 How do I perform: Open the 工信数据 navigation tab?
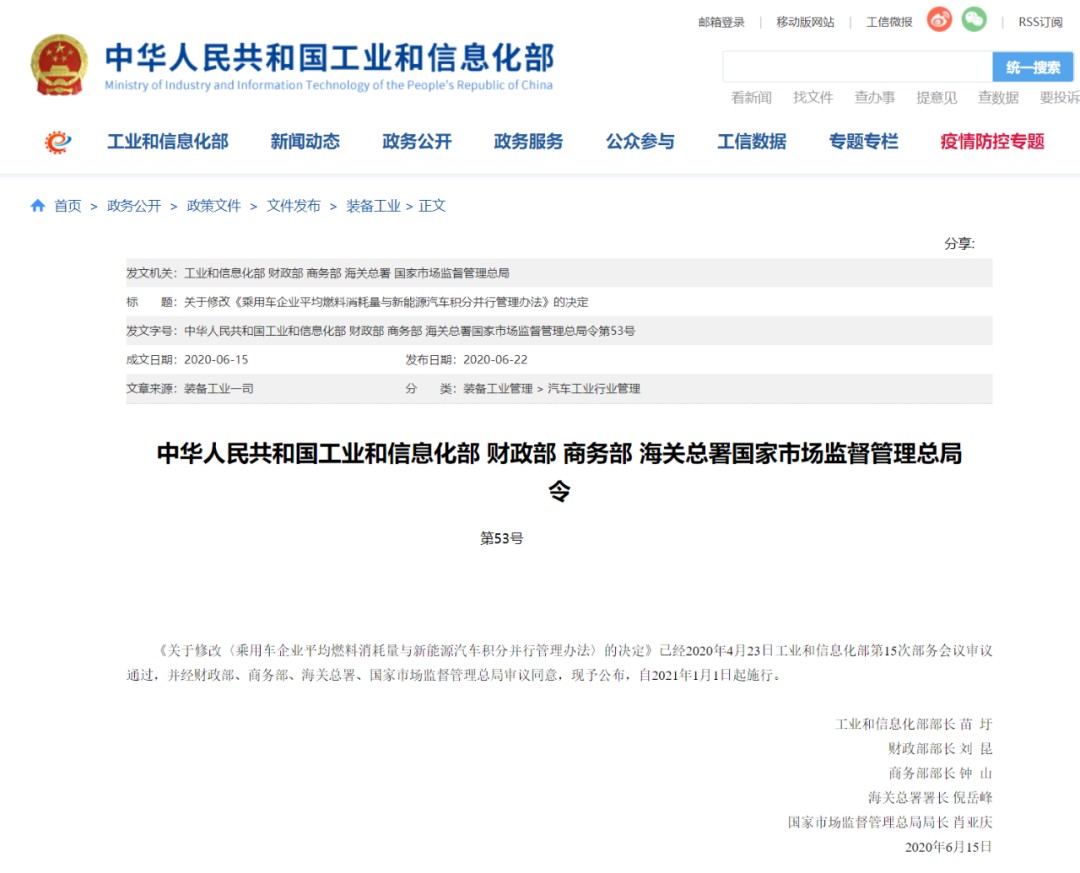751,142
